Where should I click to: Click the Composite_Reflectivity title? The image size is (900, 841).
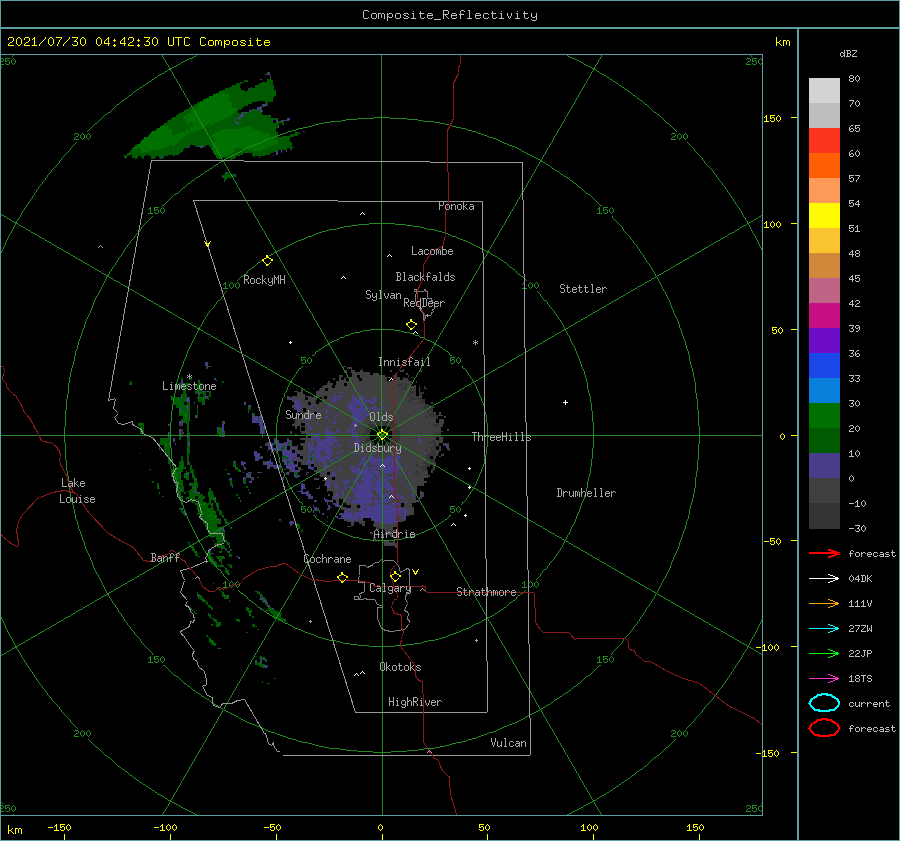[450, 15]
